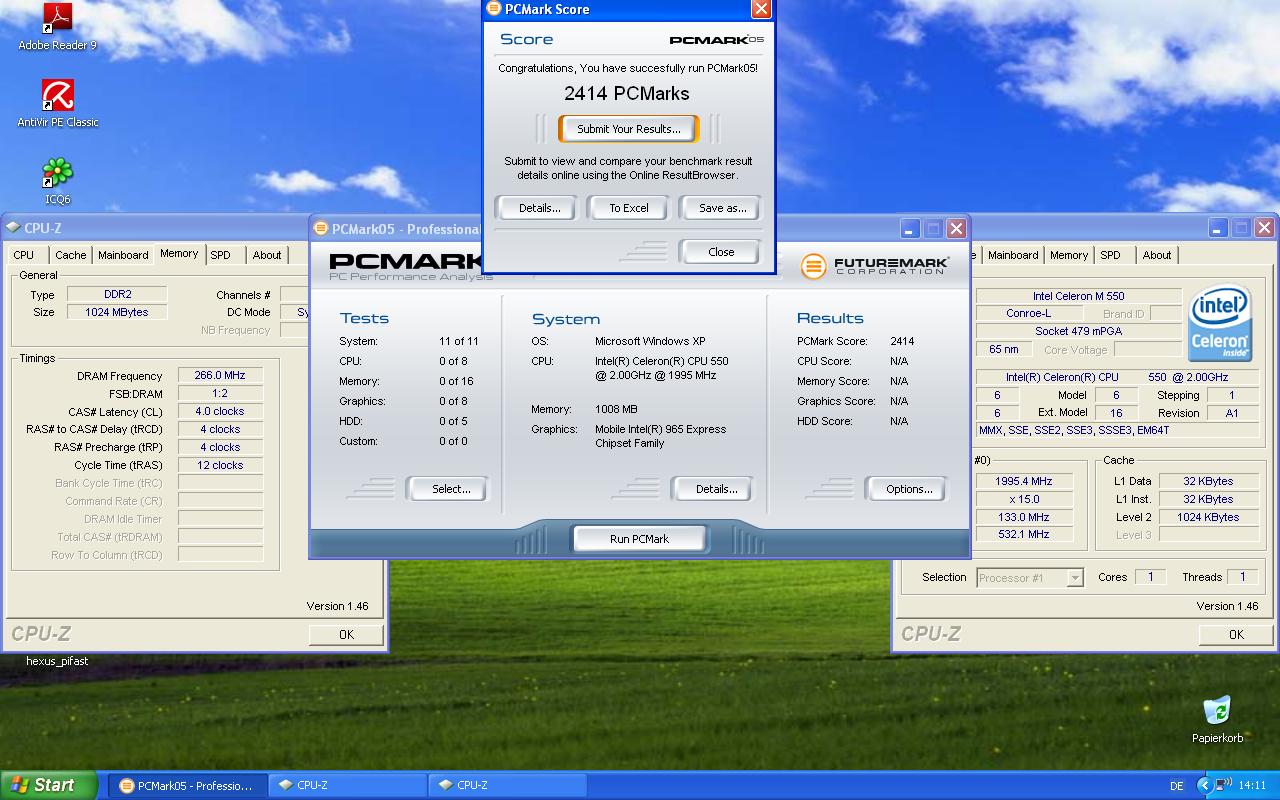Click the X on PCMark Score dialog

coord(761,9)
